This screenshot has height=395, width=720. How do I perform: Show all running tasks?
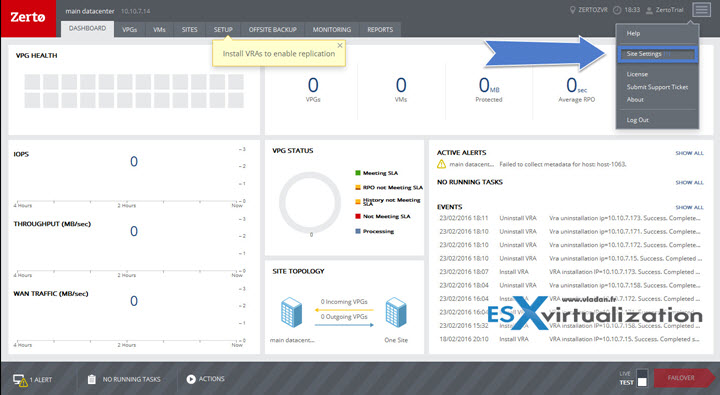[689, 182]
